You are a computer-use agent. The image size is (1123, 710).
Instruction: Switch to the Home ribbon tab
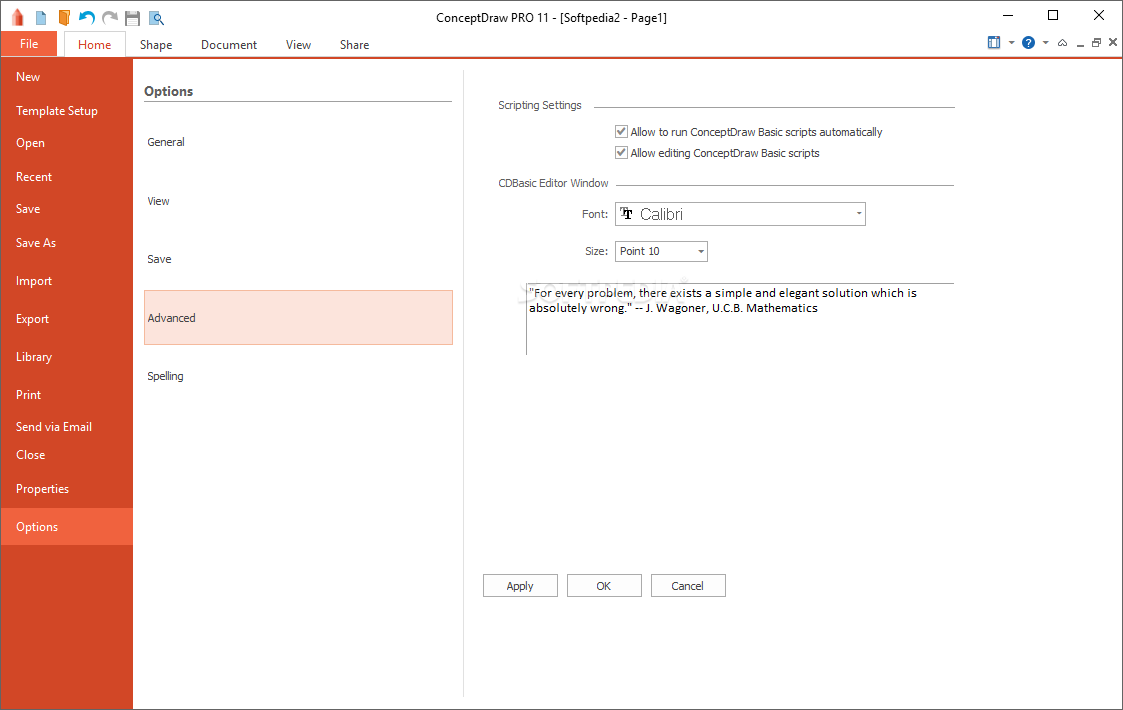tap(95, 44)
